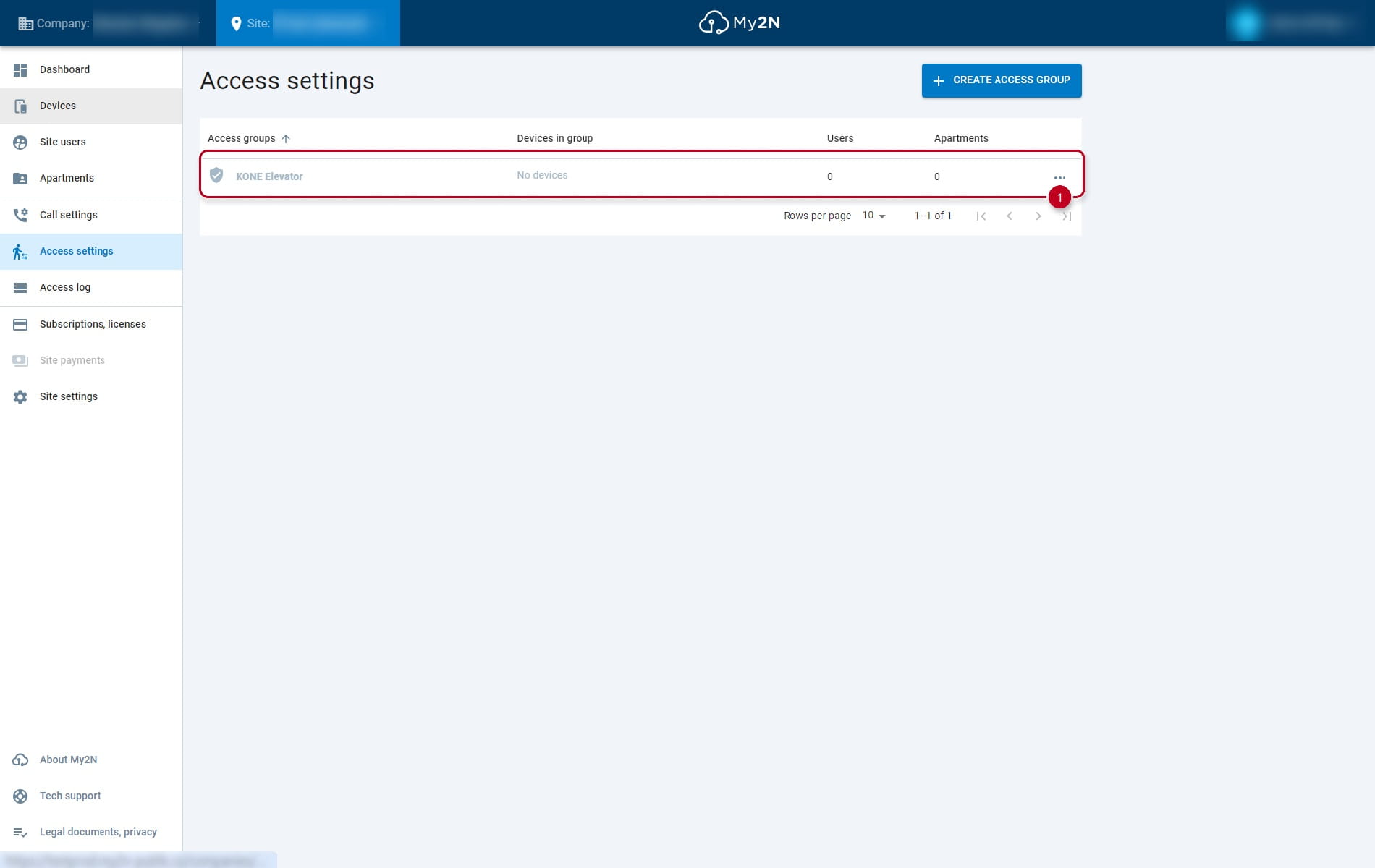Click the shield icon beside KONE Elevator
This screenshot has width=1375, height=868.
tap(216, 175)
